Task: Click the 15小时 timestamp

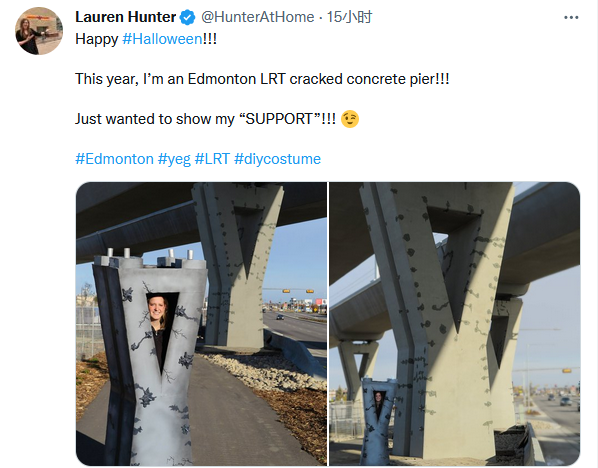Action: click(349, 17)
